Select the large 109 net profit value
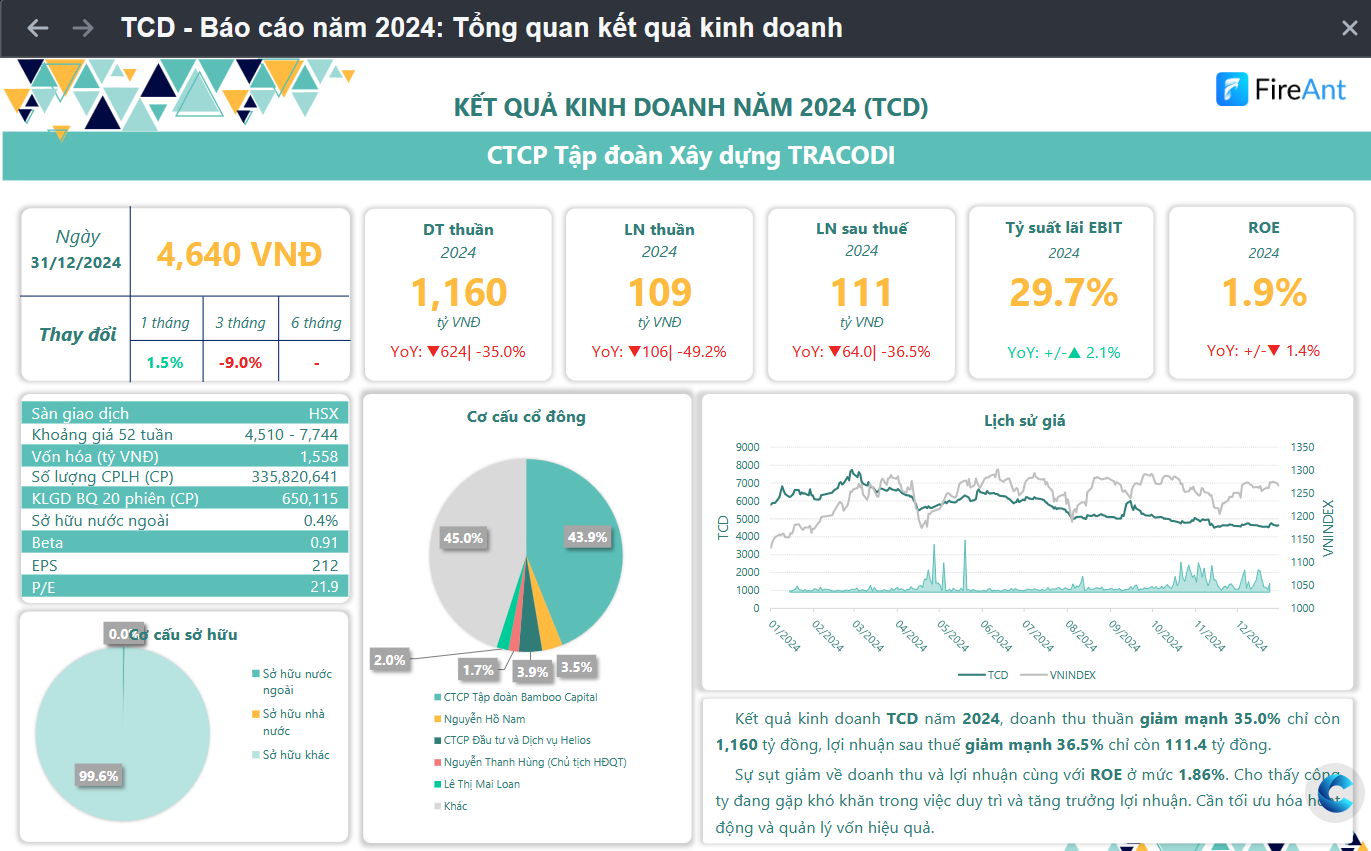Screen dimensions: 1371x851 [660, 292]
